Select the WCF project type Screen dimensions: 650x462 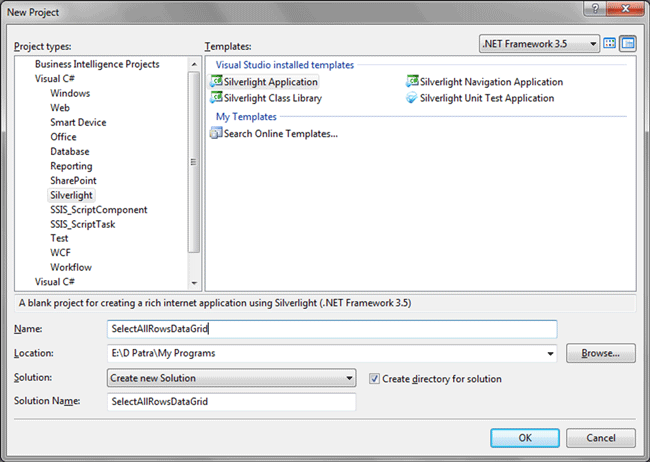click(61, 253)
